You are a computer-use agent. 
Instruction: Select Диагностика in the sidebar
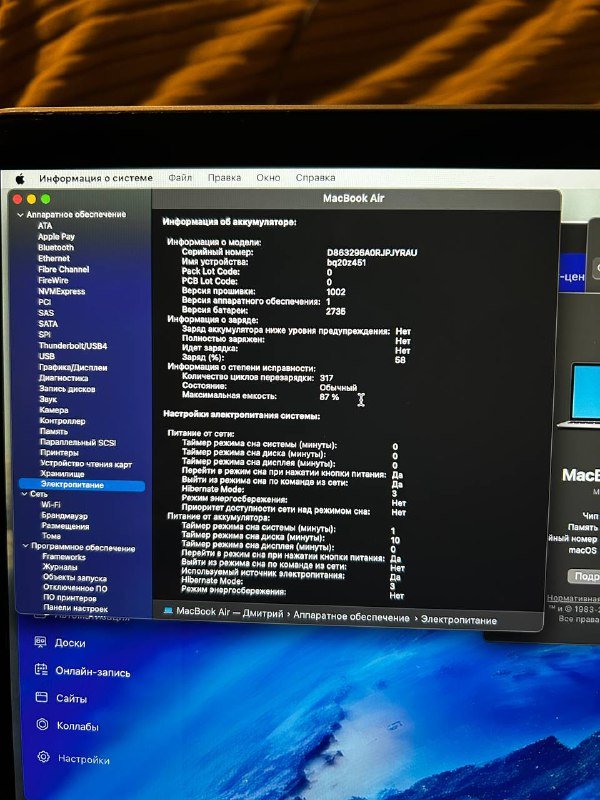(x=64, y=378)
